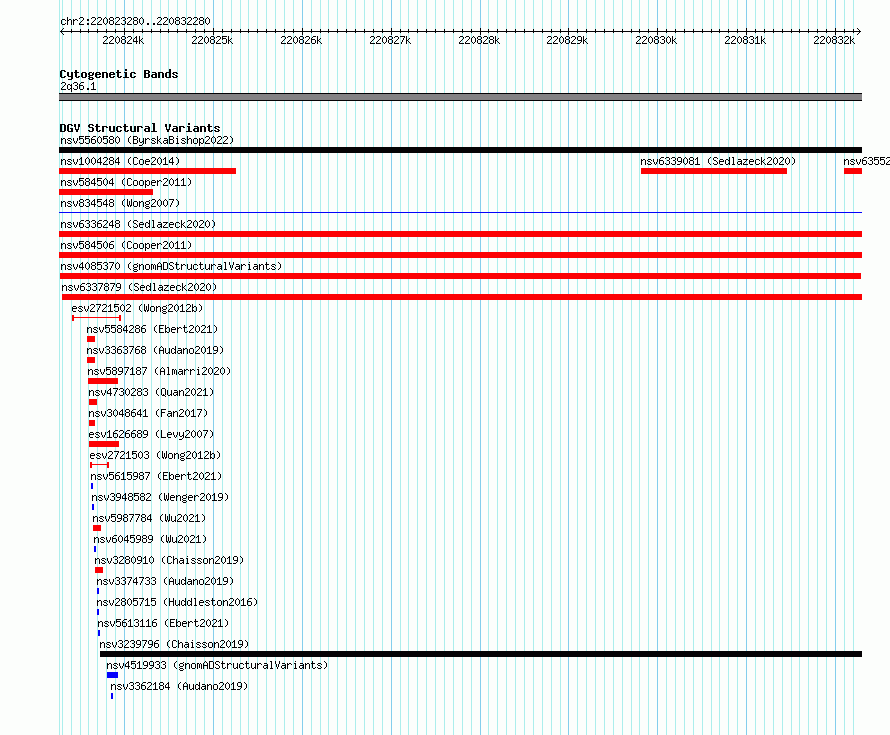Select the esv2721503 (Wong2012b) label

tap(155, 455)
